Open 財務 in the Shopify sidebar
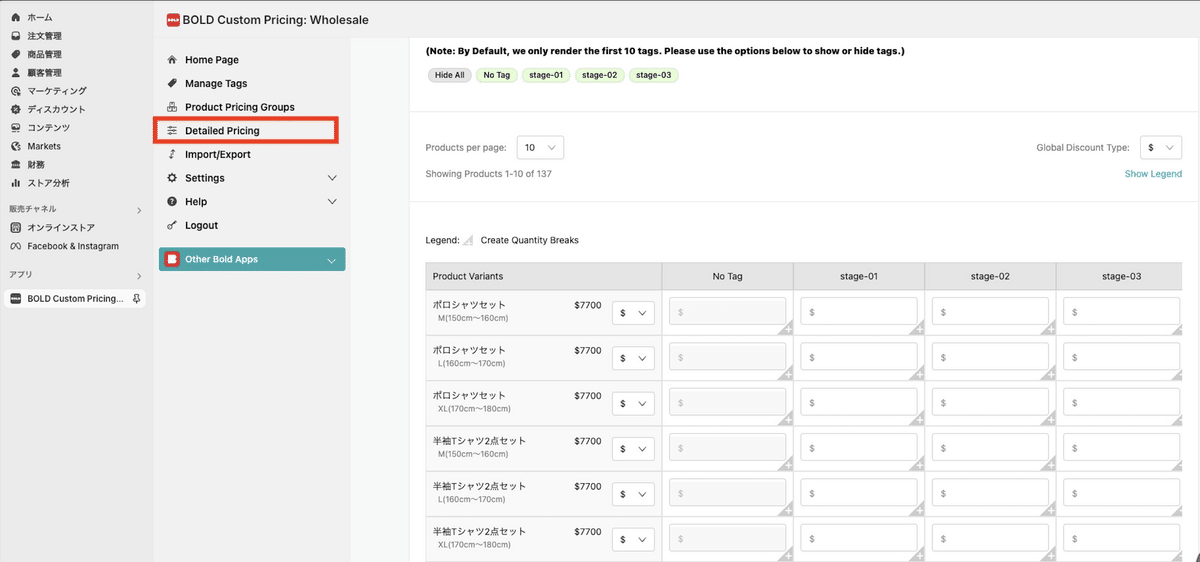Viewport: 1200px width, 562px height. [x=36, y=164]
